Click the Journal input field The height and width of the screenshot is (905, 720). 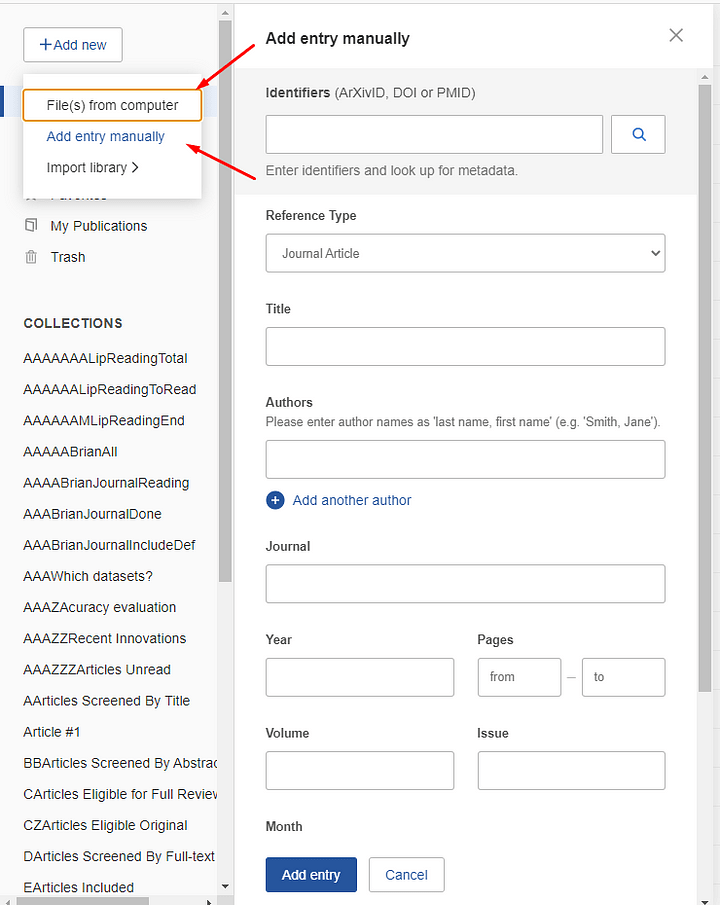tap(465, 584)
